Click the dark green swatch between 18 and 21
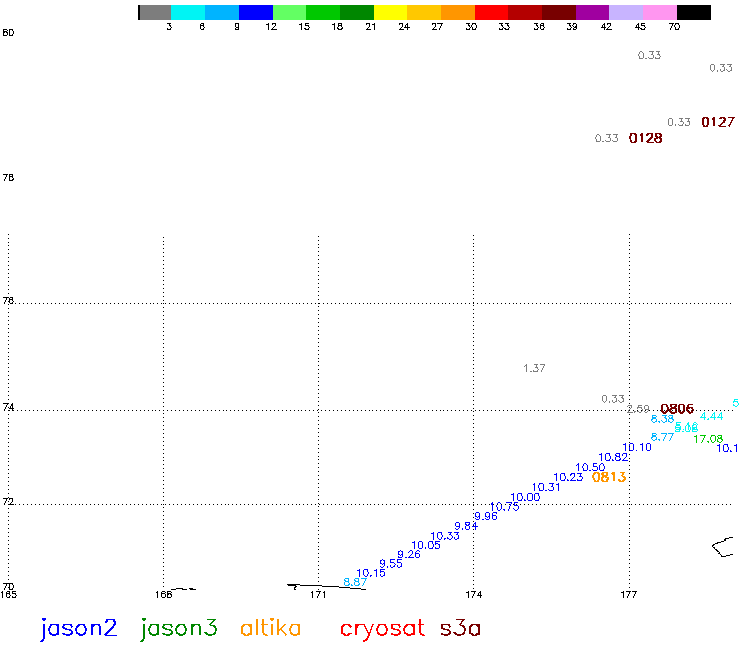The height and width of the screenshot is (650, 740). tap(357, 12)
